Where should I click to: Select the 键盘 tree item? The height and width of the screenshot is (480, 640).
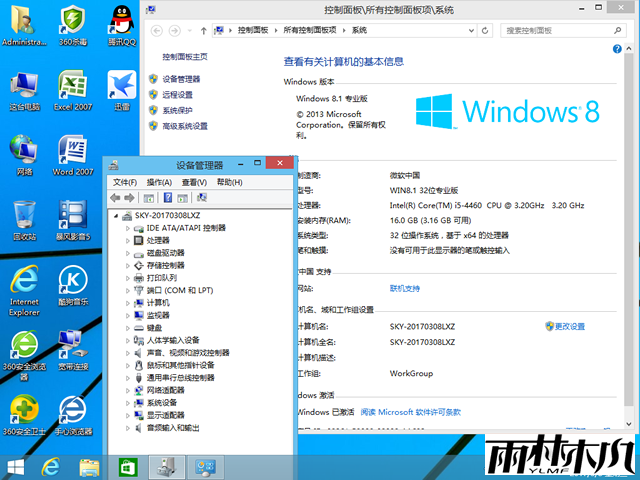coord(154,328)
